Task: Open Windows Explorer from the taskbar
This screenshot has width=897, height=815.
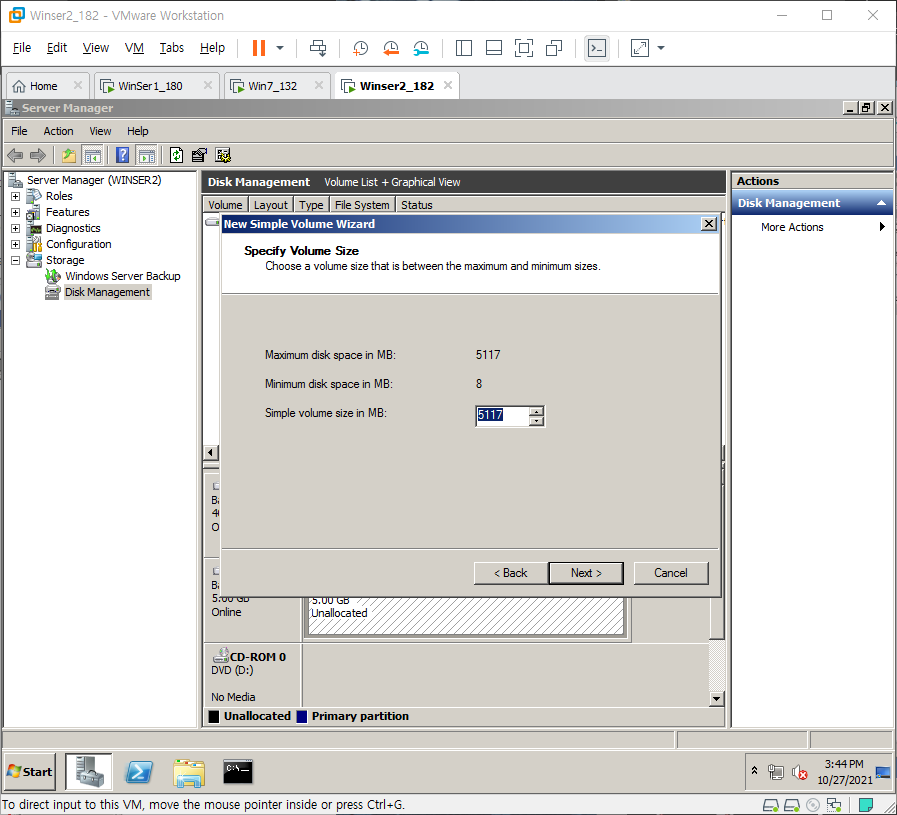Action: [189, 772]
